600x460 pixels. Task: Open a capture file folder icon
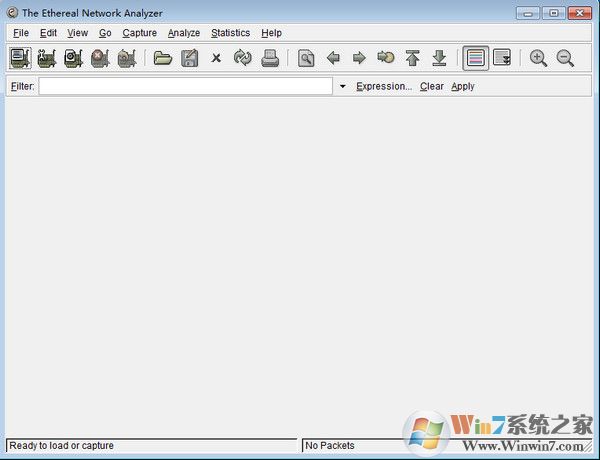163,58
